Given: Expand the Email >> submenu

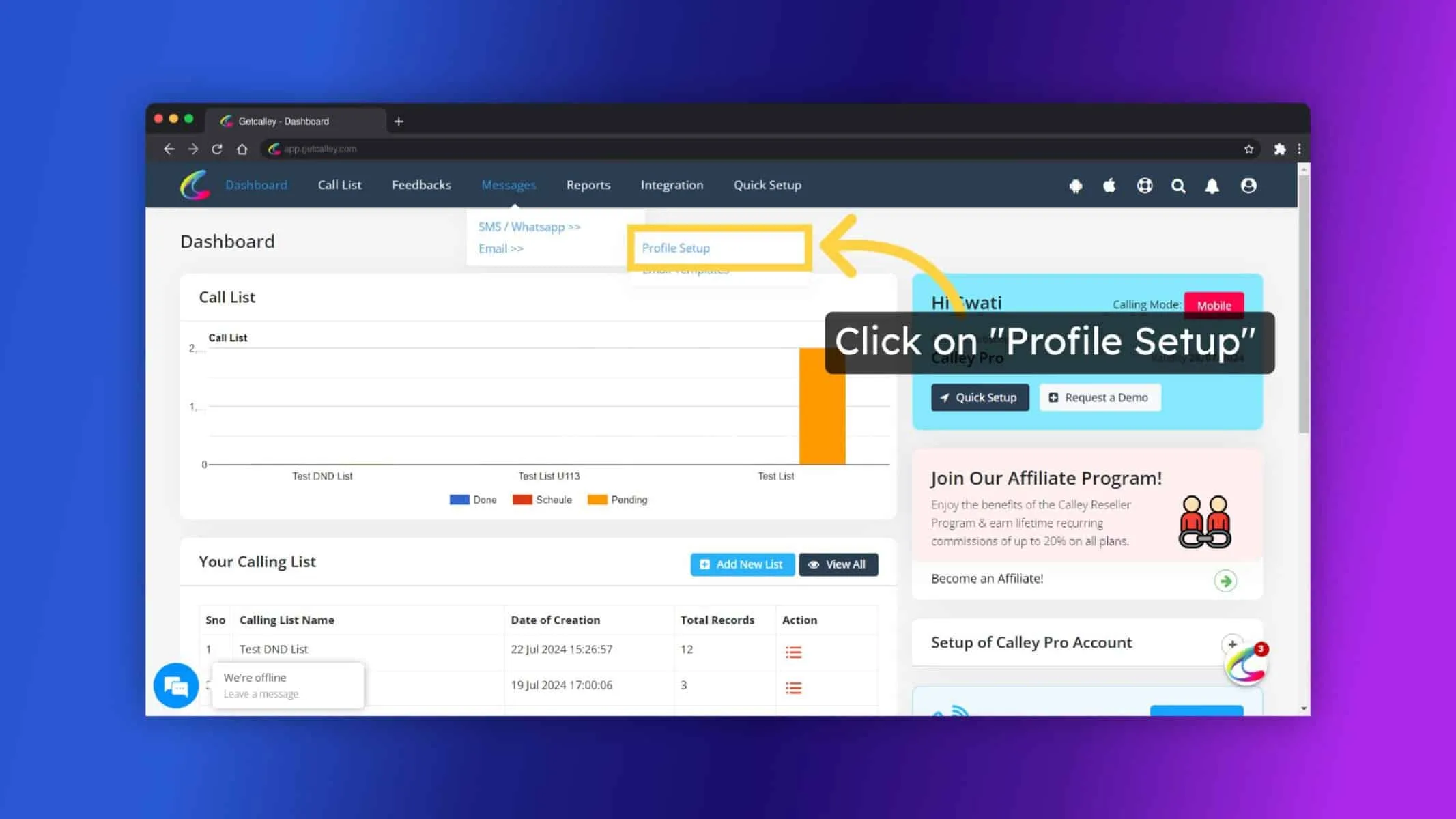Looking at the screenshot, I should (x=501, y=248).
